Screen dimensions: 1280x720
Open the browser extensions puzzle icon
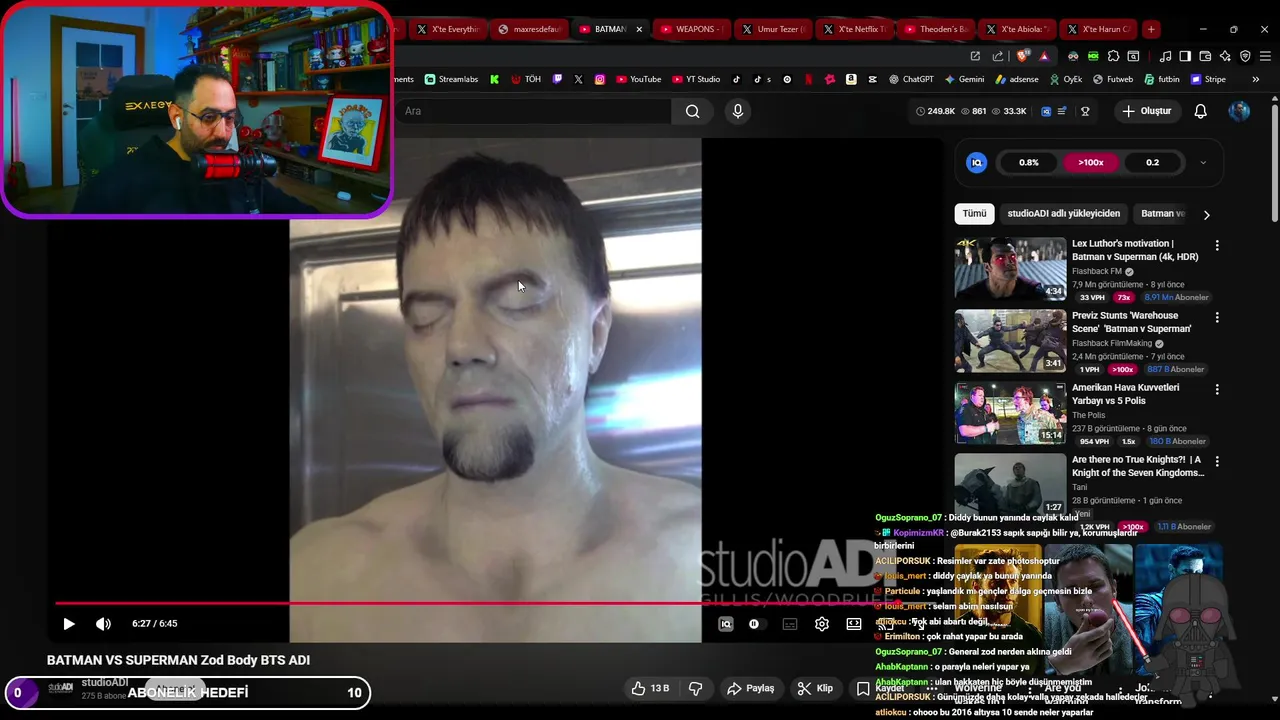click(x=1113, y=56)
